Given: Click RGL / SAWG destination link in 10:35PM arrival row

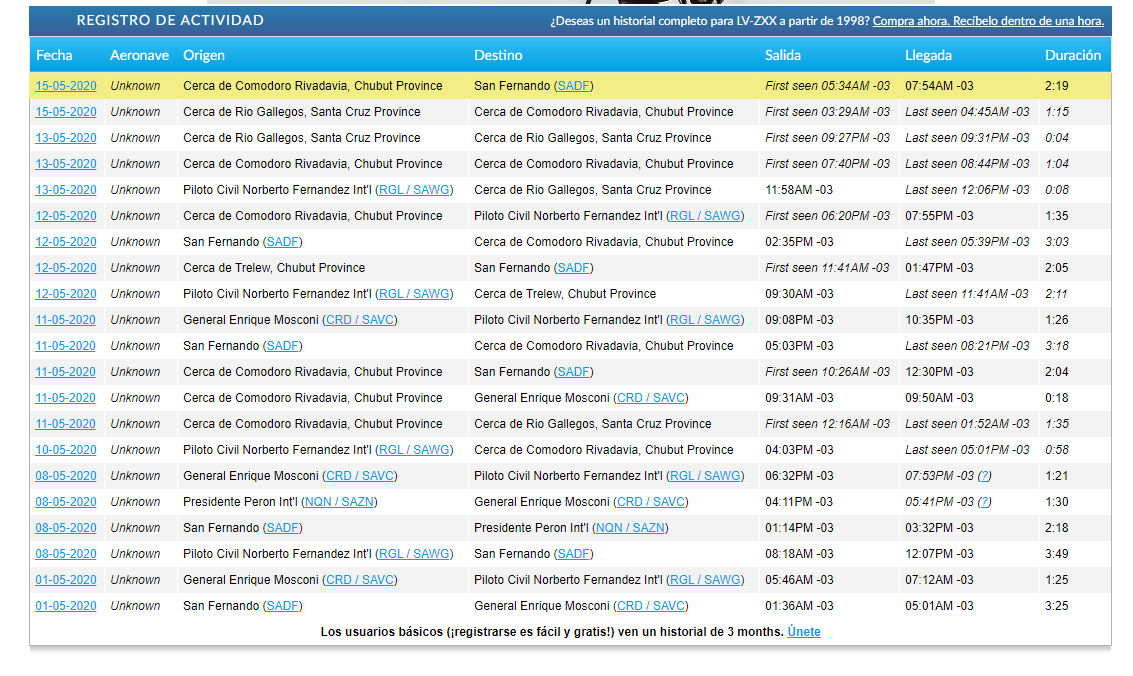Looking at the screenshot, I should click(705, 320).
